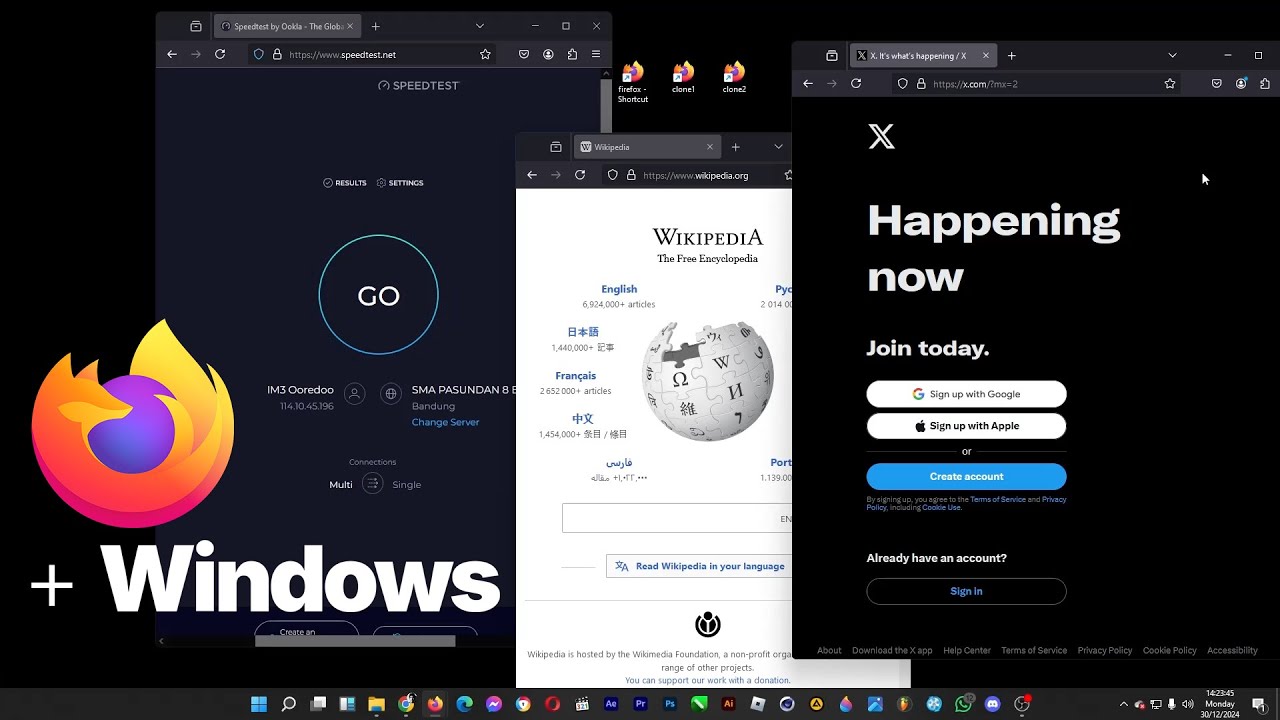Image resolution: width=1280 pixels, height=720 pixels.
Task: Open Pocket icon in Speedtest window toolbar
Action: point(523,54)
